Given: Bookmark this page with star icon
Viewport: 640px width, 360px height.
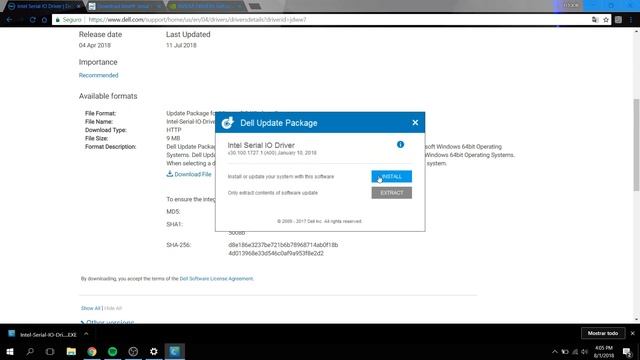Looking at the screenshot, I should click(x=606, y=20).
